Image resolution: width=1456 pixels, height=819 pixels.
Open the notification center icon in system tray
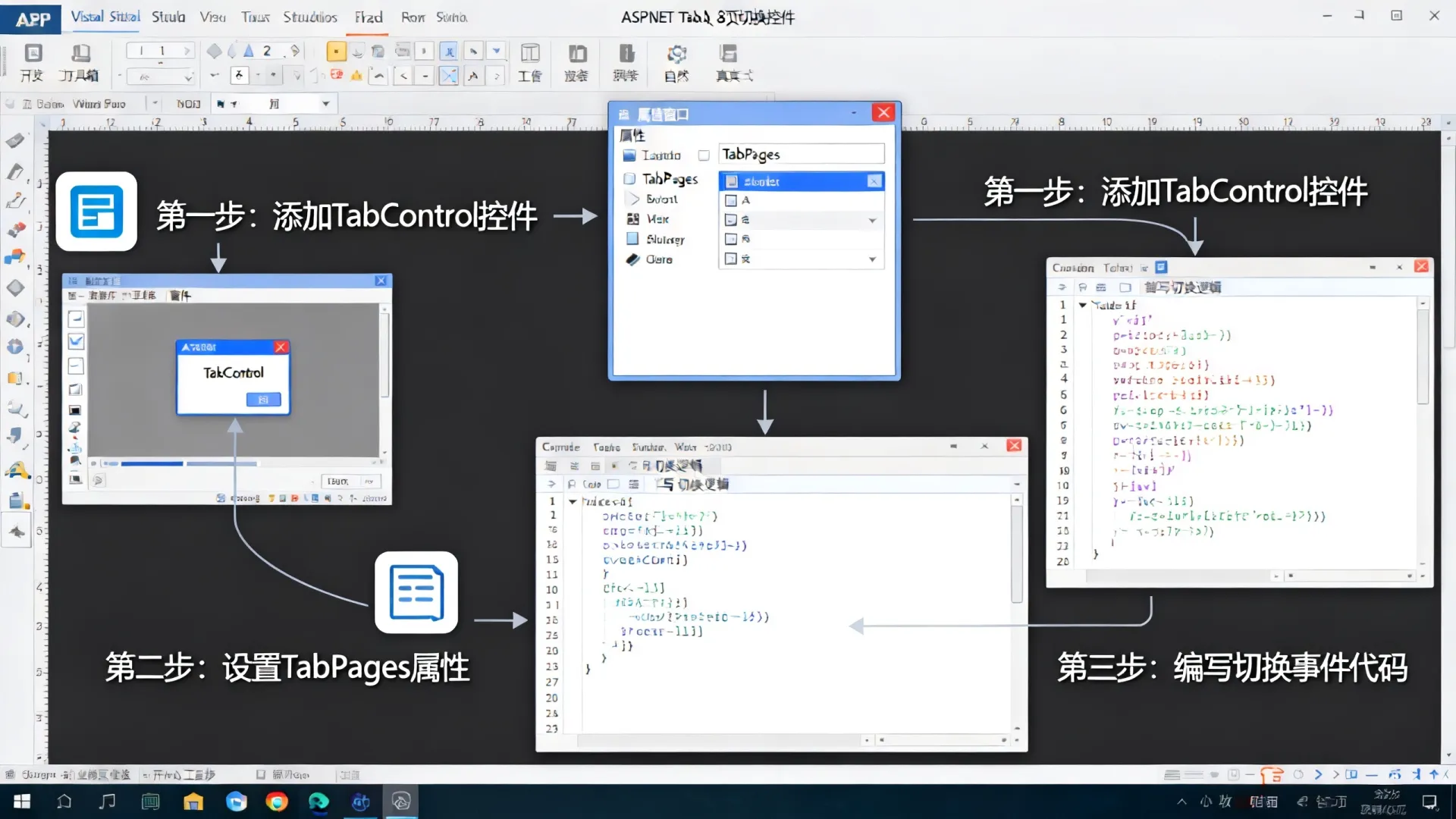[1429, 802]
